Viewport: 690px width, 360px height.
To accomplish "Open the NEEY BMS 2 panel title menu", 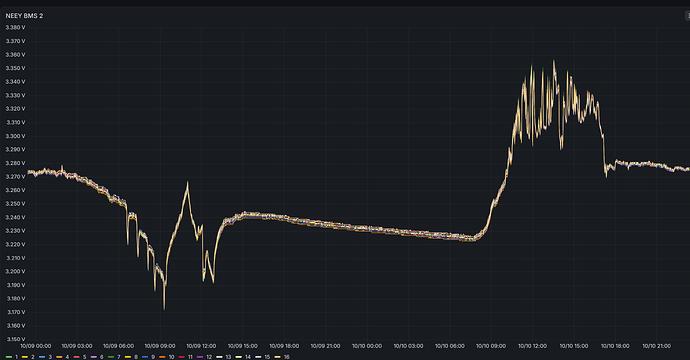I will pyautogui.click(x=24, y=16).
